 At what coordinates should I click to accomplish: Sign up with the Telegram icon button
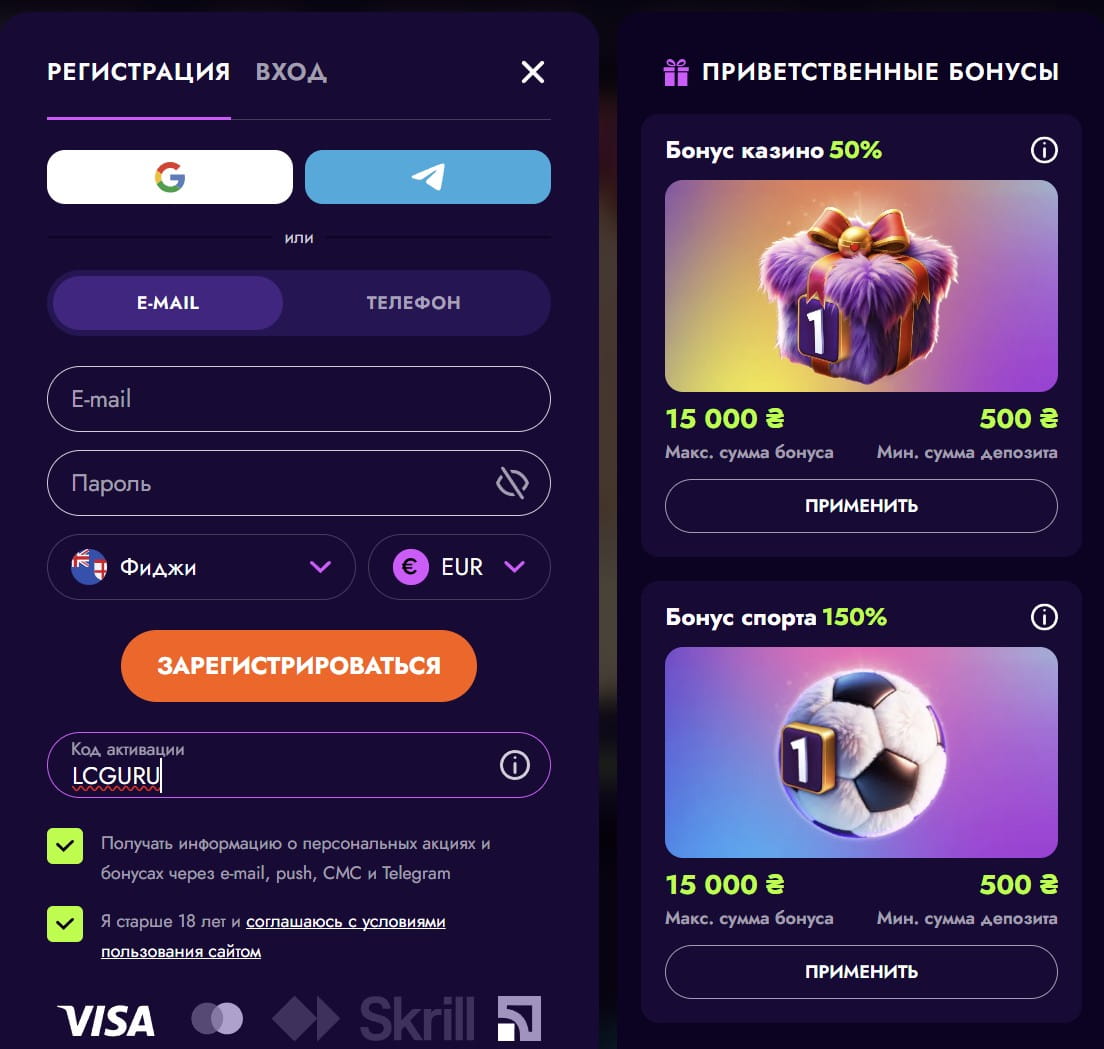[x=427, y=177]
